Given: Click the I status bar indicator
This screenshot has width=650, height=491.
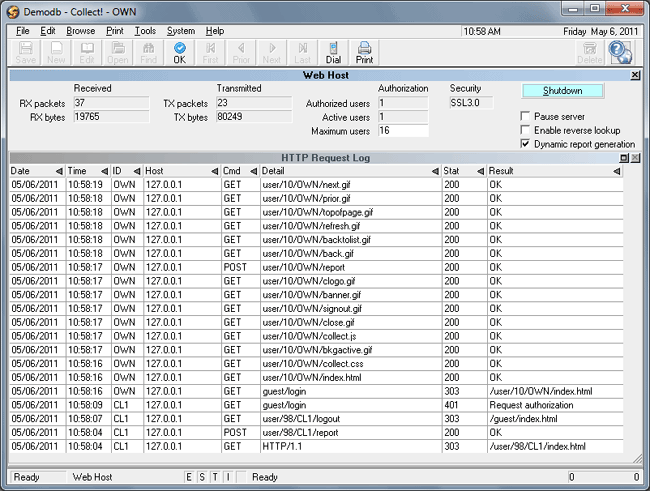Looking at the screenshot, I should point(228,477).
